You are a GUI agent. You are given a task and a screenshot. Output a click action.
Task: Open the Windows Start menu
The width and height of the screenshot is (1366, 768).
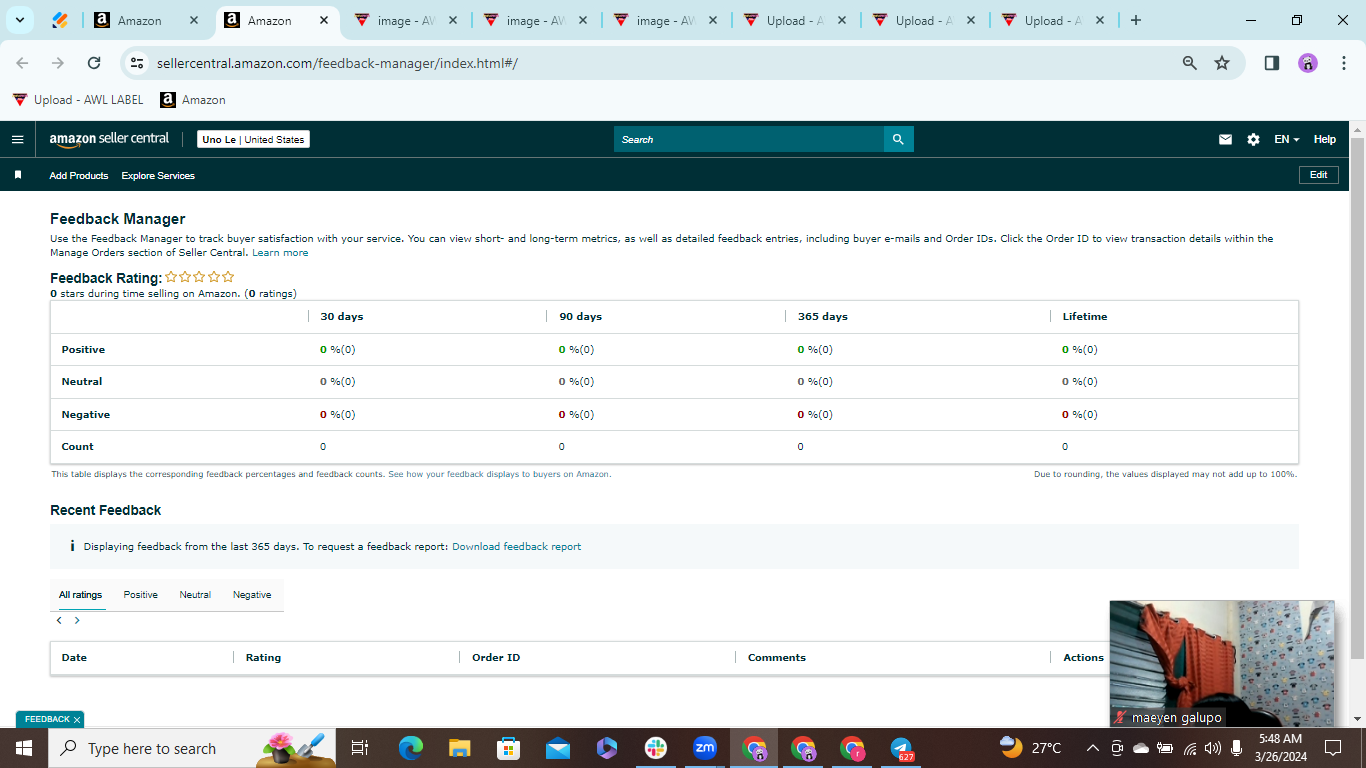click(23, 748)
